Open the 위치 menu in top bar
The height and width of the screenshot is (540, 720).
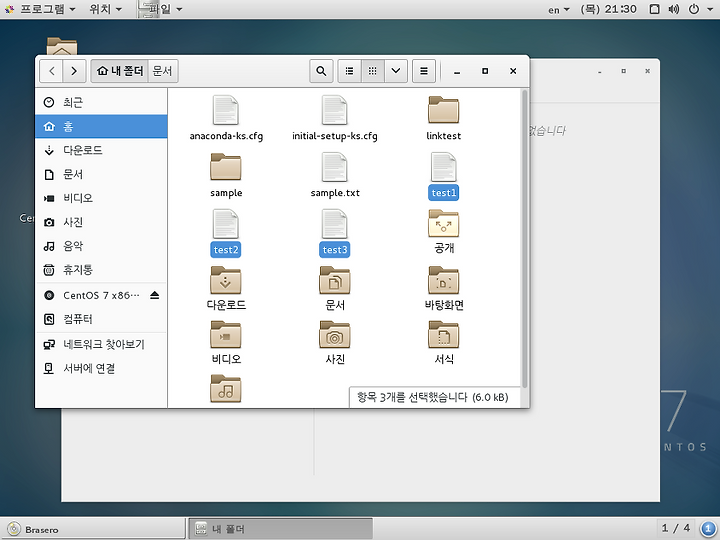pos(105,9)
